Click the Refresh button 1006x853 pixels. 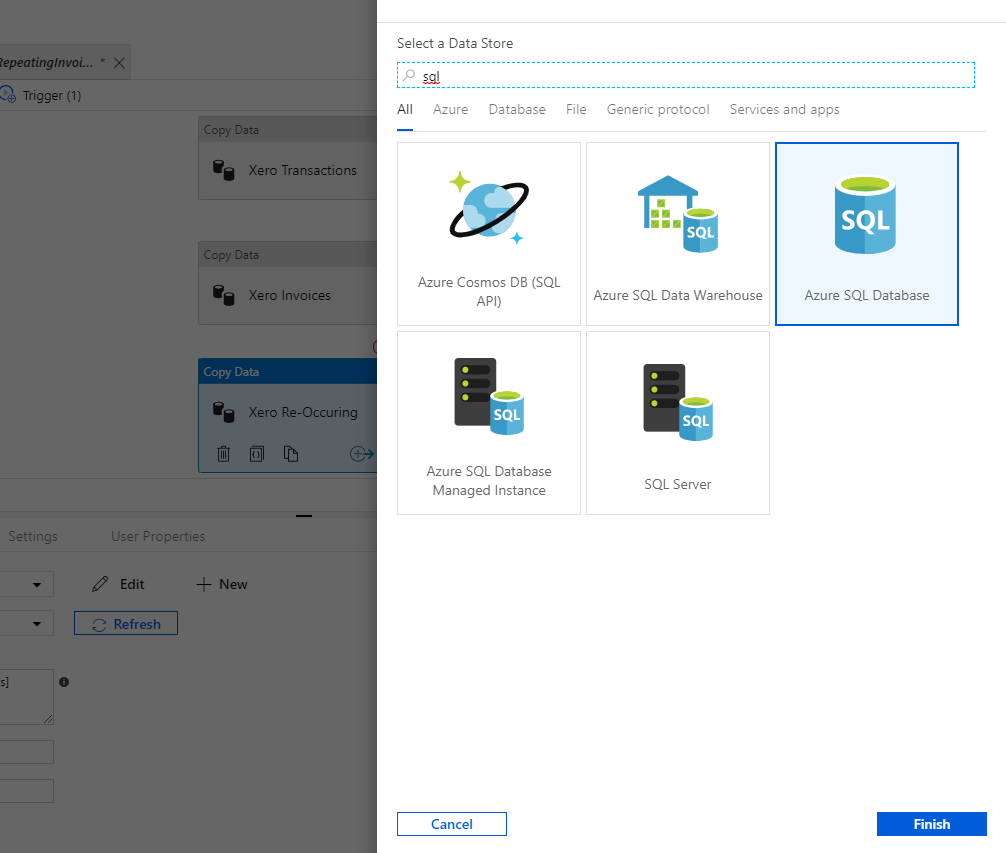click(126, 623)
